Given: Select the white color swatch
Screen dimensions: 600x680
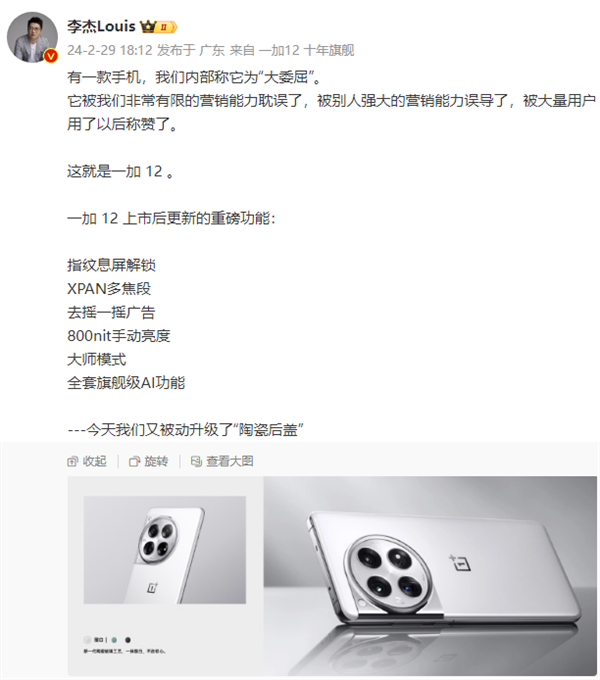Looking at the screenshot, I should (x=88, y=640).
